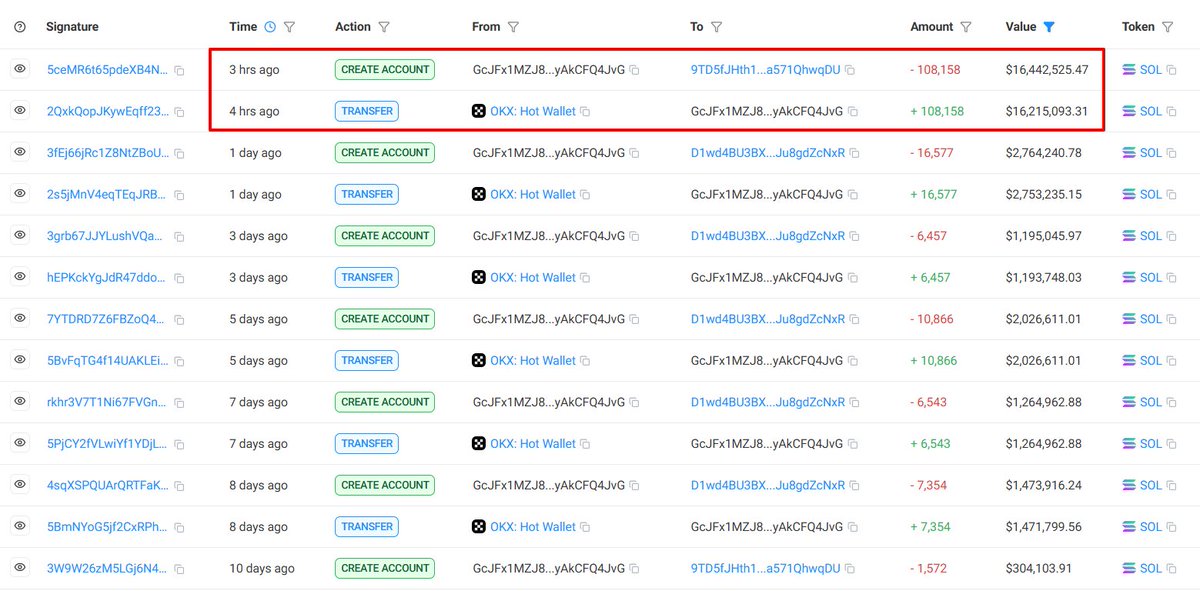Toggle eye icon for 2QxkQopJKywEqff23 row
This screenshot has height=591, width=1200.
click(20, 111)
